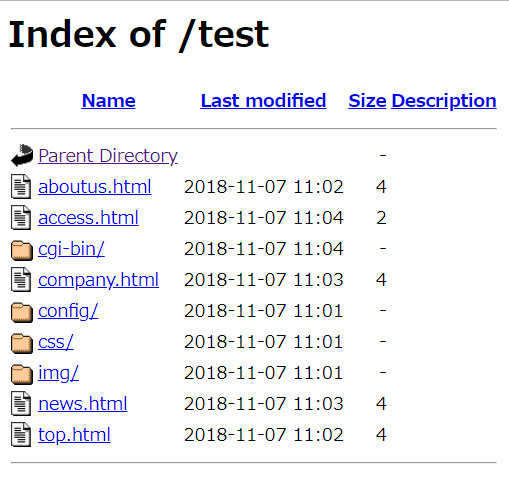509x490 pixels.
Task: Click the document icon beside news.html
Action: coord(21,404)
